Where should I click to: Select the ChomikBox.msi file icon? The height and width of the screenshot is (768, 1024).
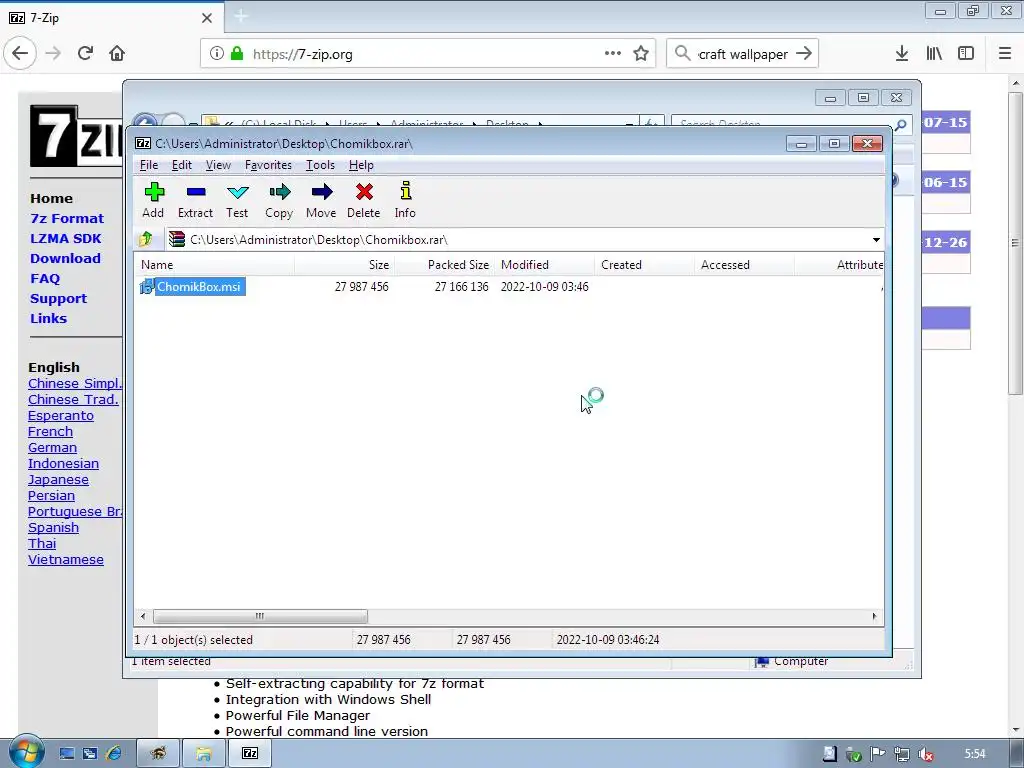[x=146, y=287]
